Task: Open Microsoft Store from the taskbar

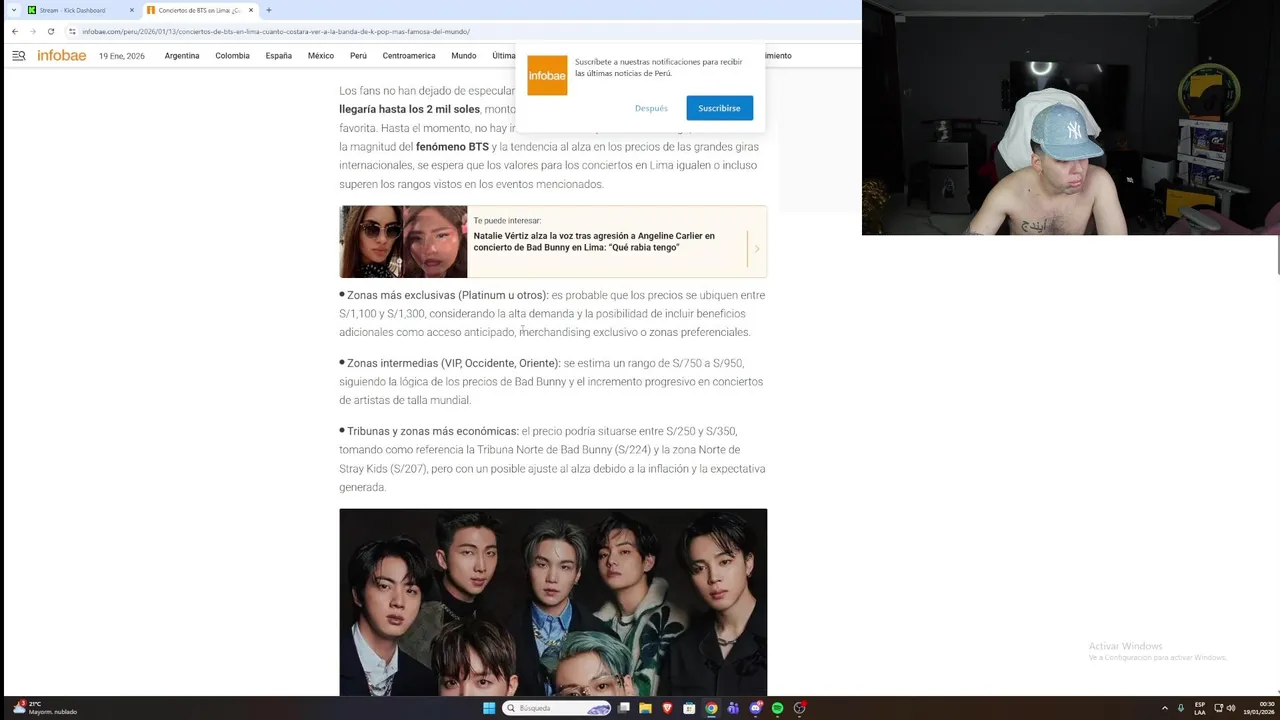Action: click(689, 708)
